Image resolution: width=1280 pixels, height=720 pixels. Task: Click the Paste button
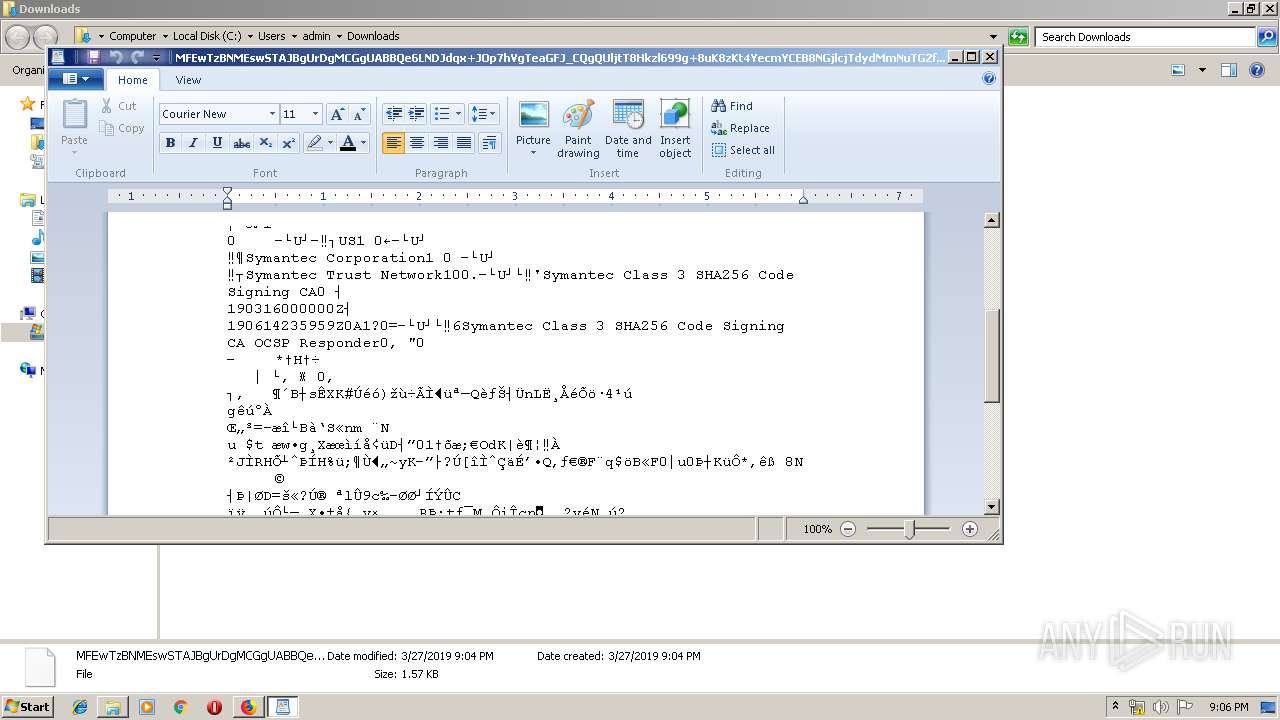pyautogui.click(x=74, y=122)
